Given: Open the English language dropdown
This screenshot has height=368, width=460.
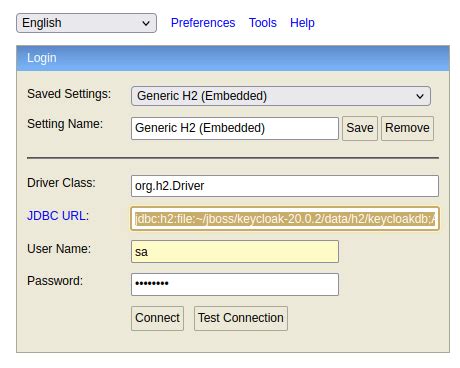Looking at the screenshot, I should tap(86, 23).
